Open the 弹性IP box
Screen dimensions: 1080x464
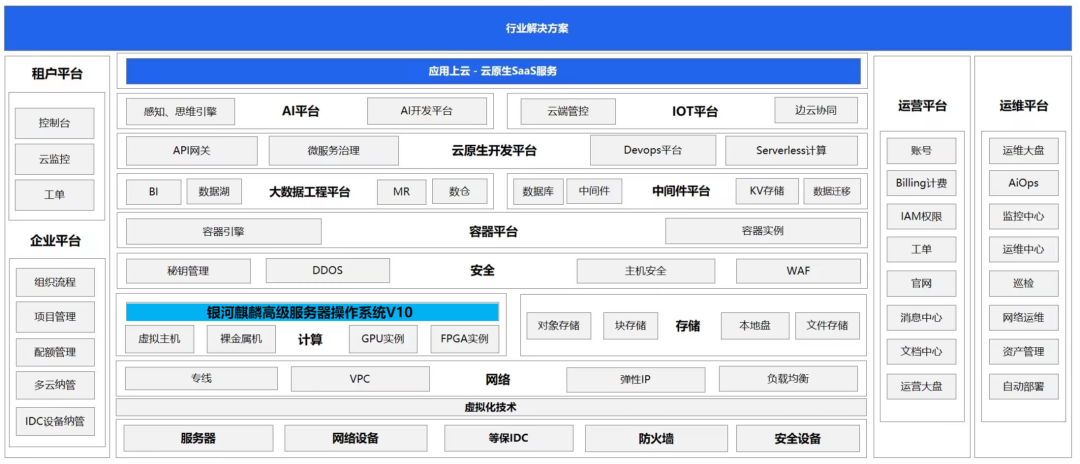click(x=636, y=379)
